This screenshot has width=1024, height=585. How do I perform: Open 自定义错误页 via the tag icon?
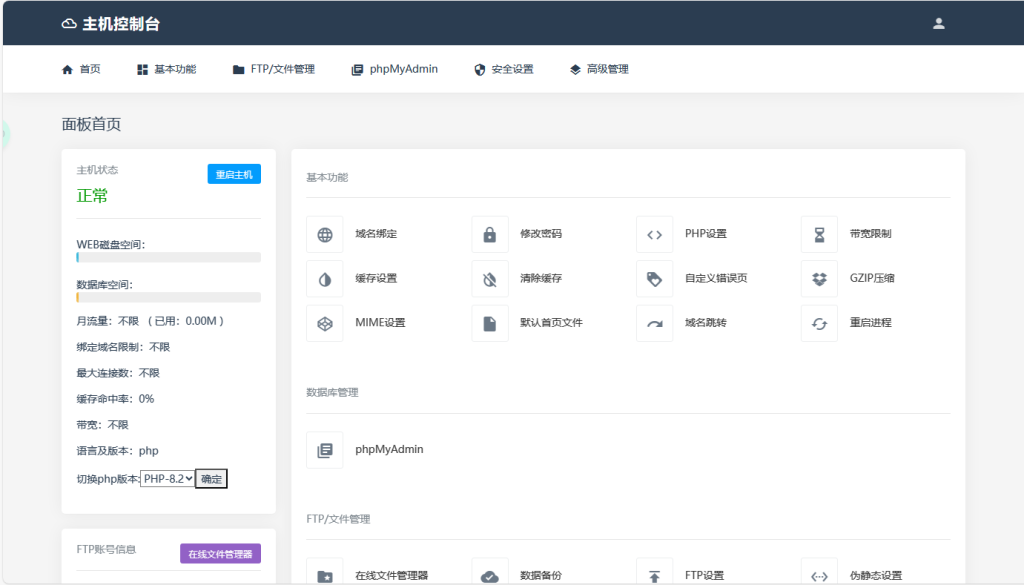tap(654, 279)
